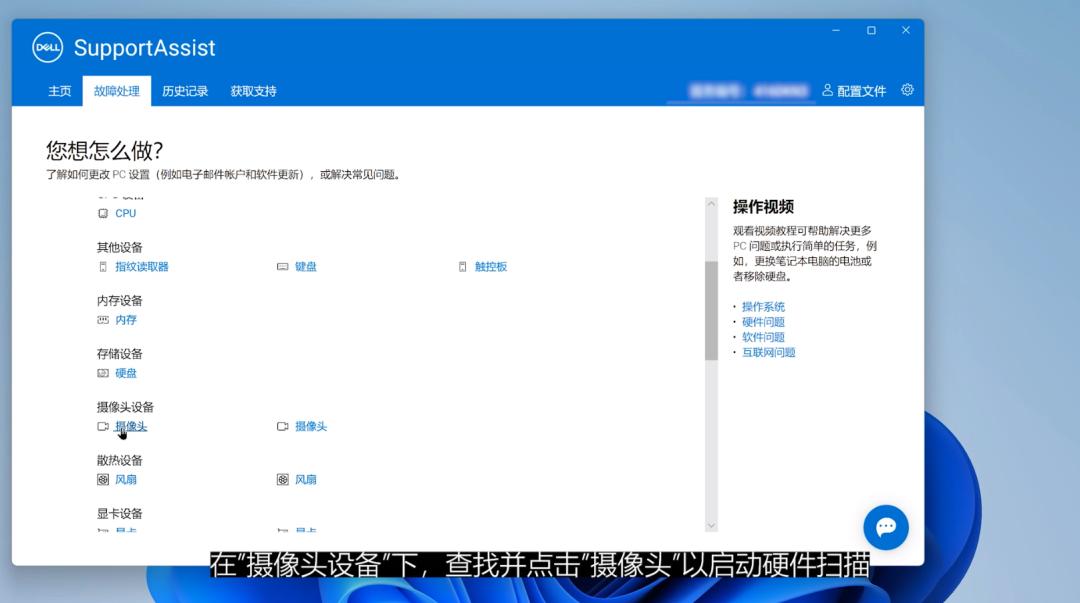Click the CPU link to scan processor

coord(124,213)
